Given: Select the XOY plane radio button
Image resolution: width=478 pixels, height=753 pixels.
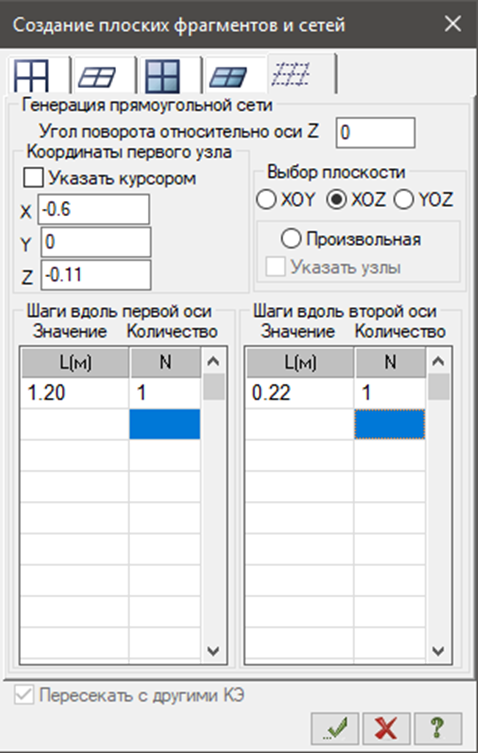Looking at the screenshot, I should coord(266,199).
